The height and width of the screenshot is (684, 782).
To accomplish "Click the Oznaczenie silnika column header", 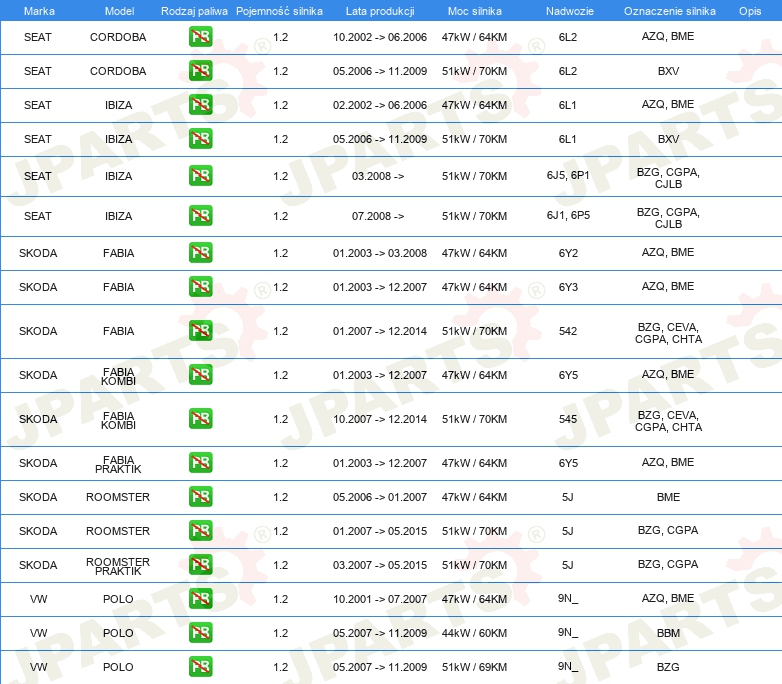I will (x=670, y=11).
